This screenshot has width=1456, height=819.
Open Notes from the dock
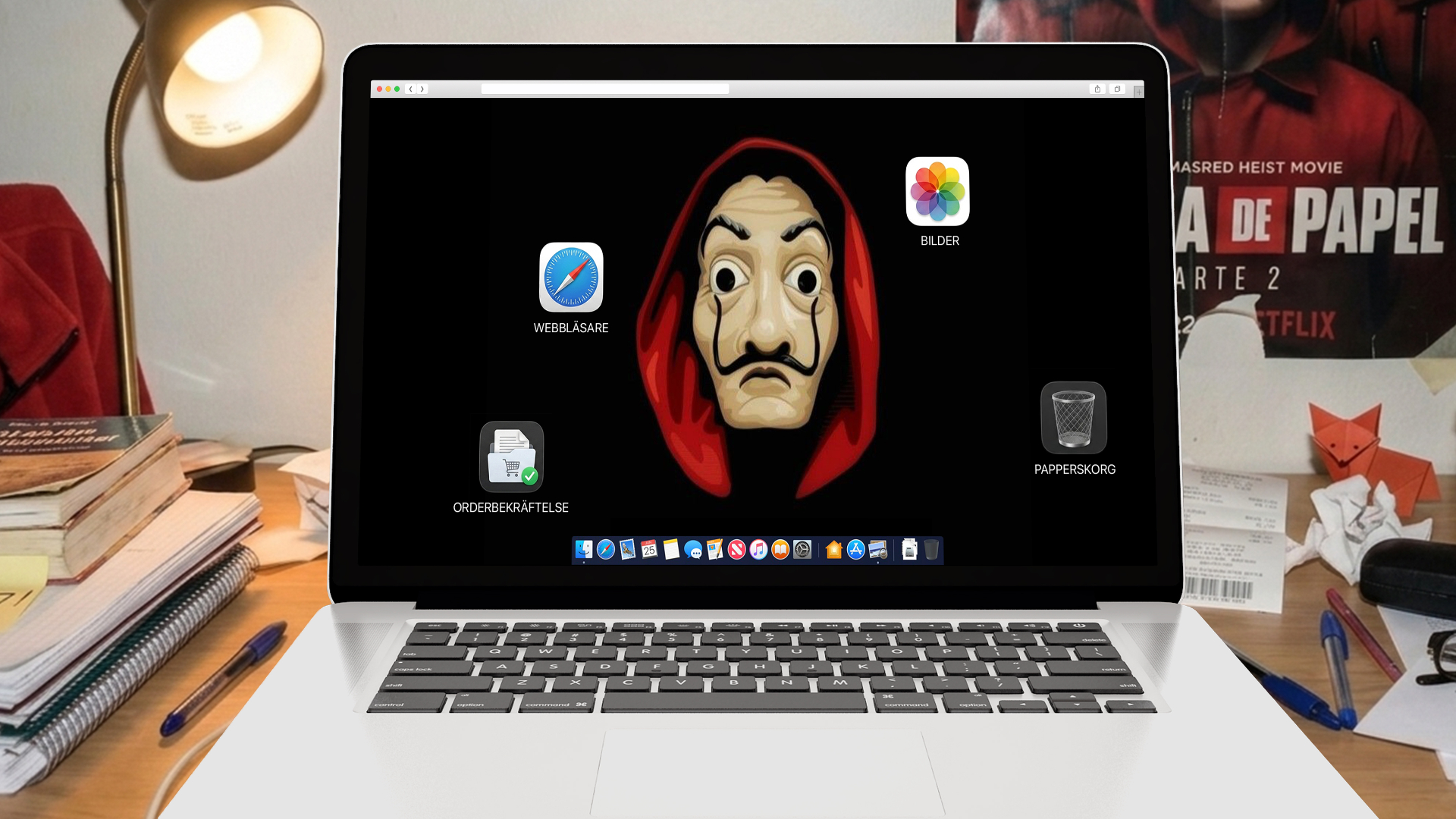671,550
